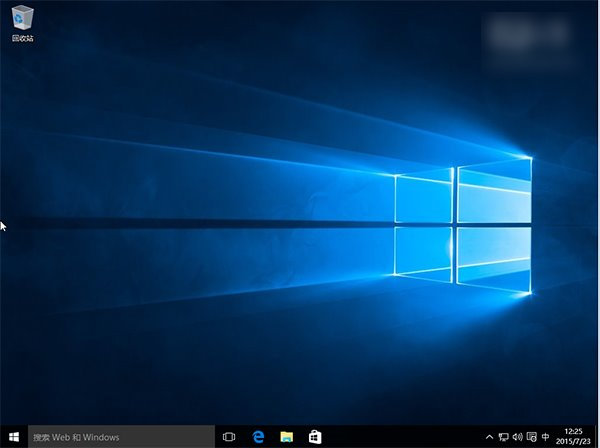
Task: Open Task View from the taskbar
Action: [229, 437]
